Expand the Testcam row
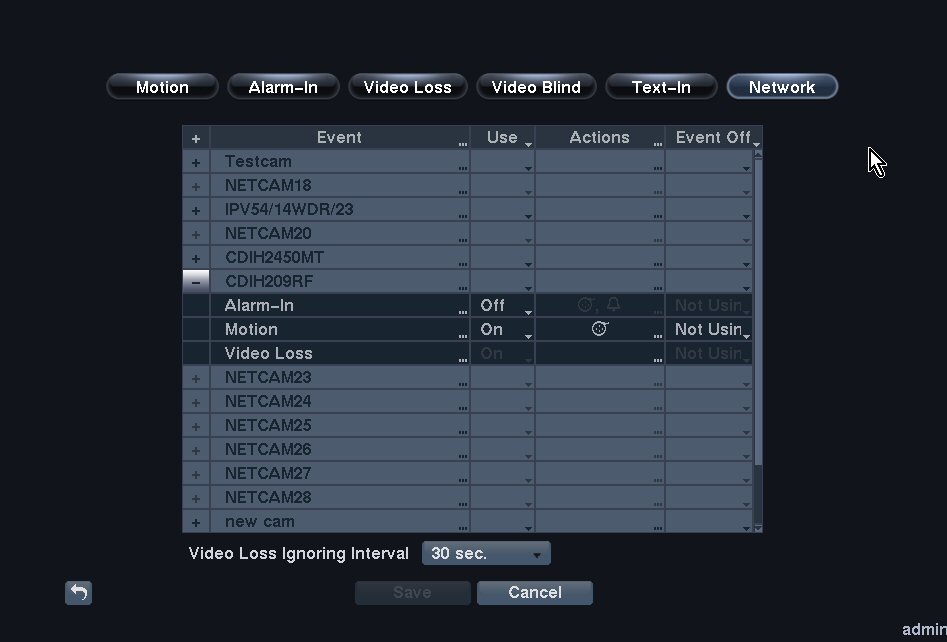This screenshot has width=947, height=642. pos(196,162)
